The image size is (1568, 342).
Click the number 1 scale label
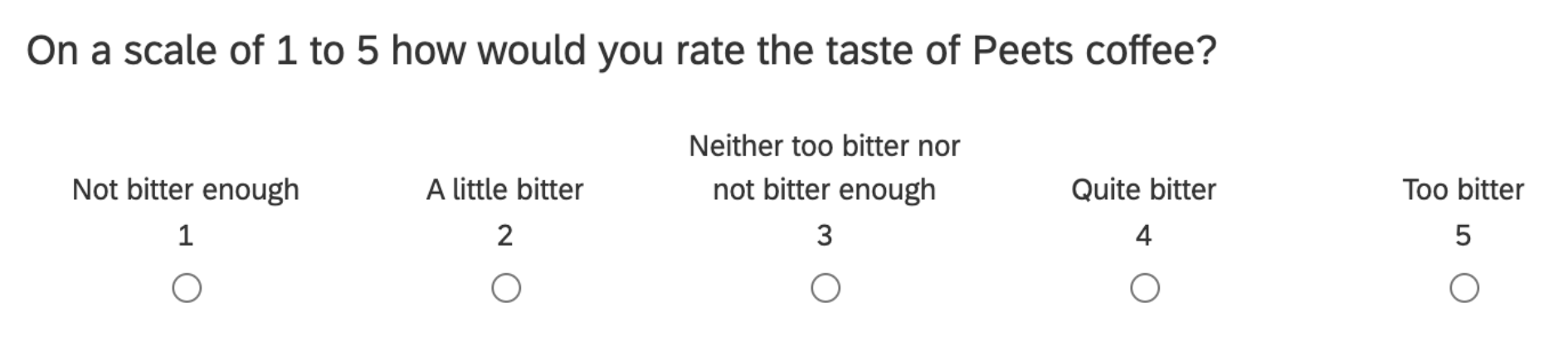tap(186, 236)
